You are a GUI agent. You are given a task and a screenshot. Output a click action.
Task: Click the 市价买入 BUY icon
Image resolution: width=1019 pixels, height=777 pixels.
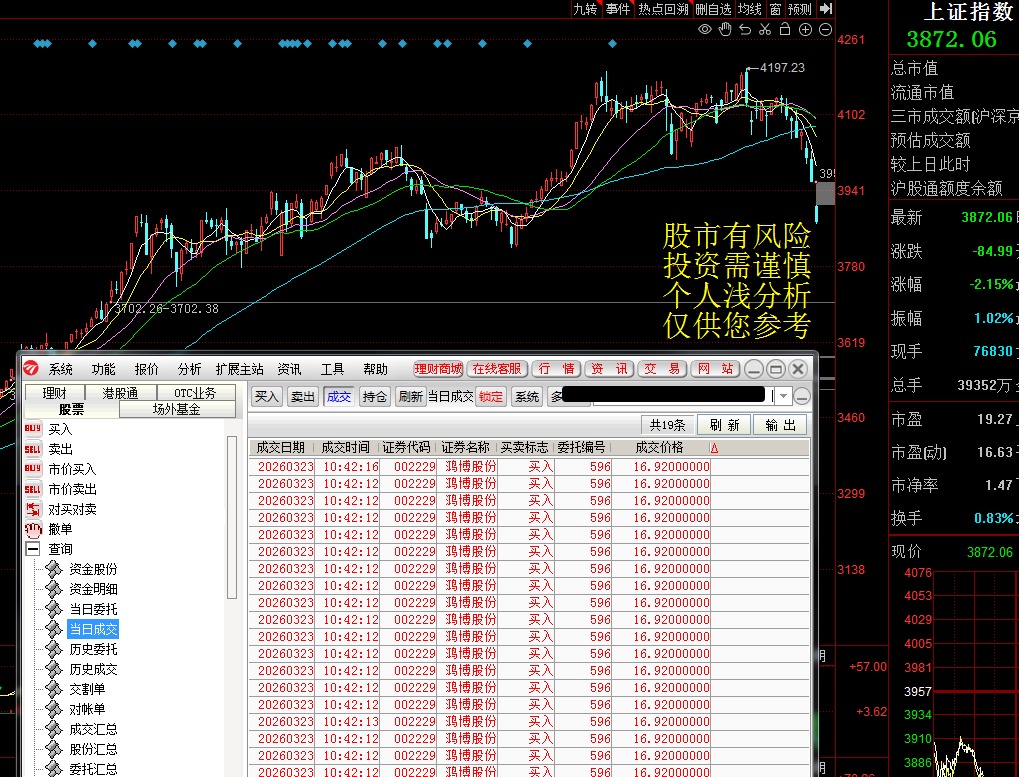click(33, 469)
